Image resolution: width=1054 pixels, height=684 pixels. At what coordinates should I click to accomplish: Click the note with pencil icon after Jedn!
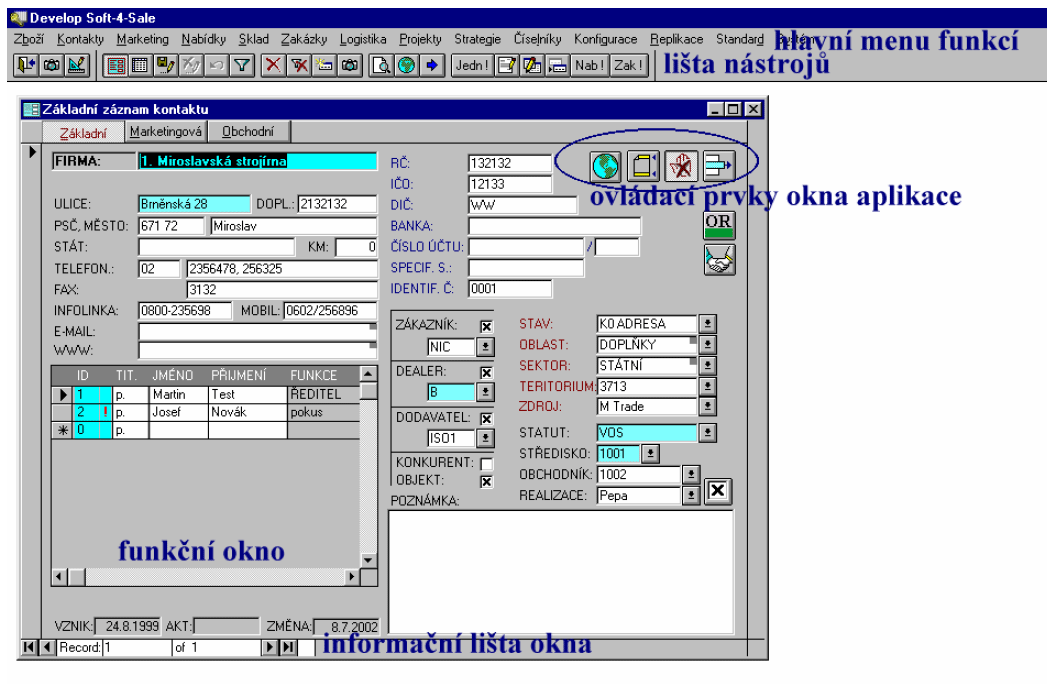click(507, 66)
